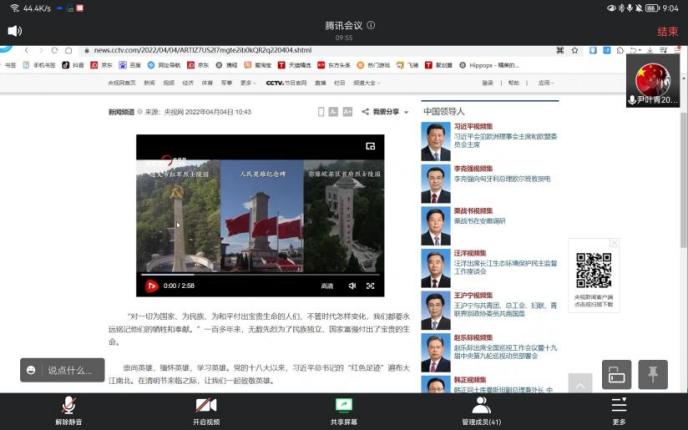The width and height of the screenshot is (688, 430).
Task: Toggle the video player mute icon
Action: click(x=352, y=286)
